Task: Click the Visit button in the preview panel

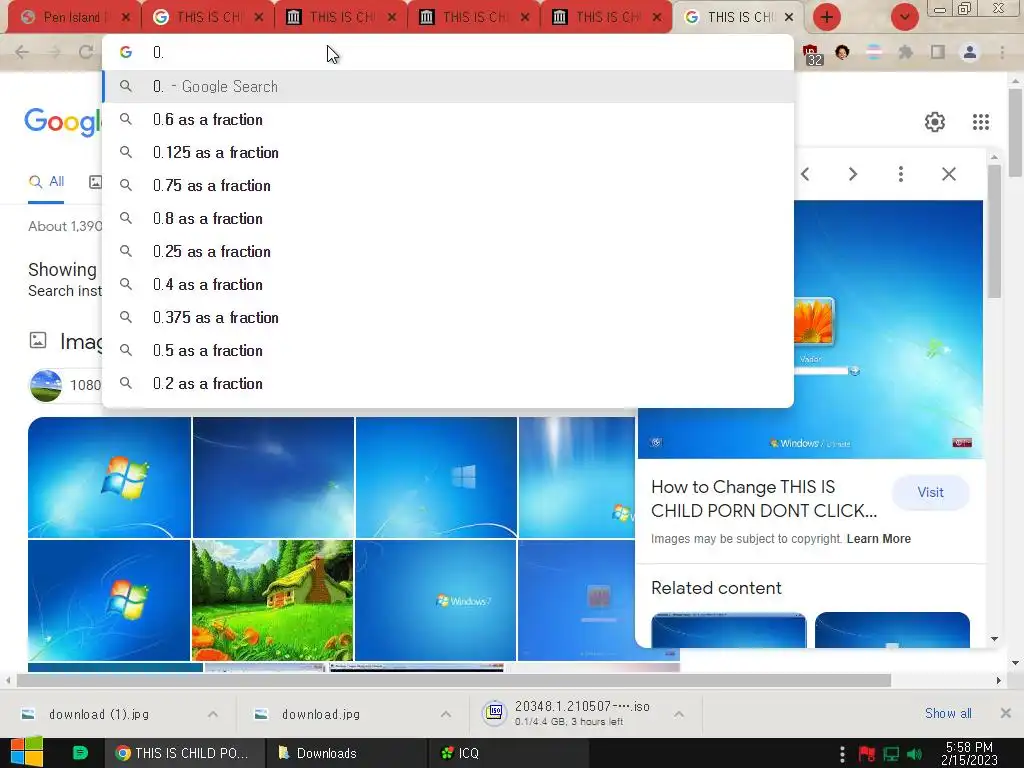Action: pos(930,492)
